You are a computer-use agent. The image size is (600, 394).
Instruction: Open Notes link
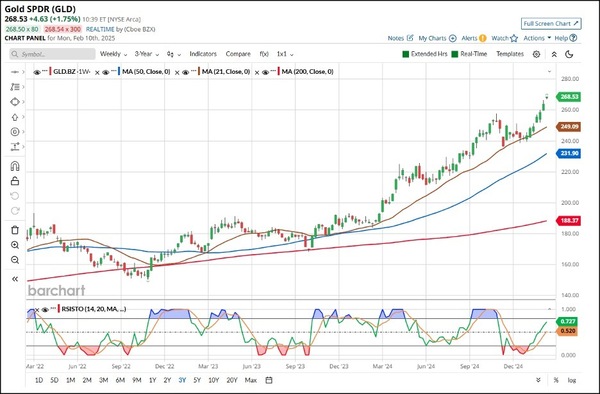click(x=400, y=38)
